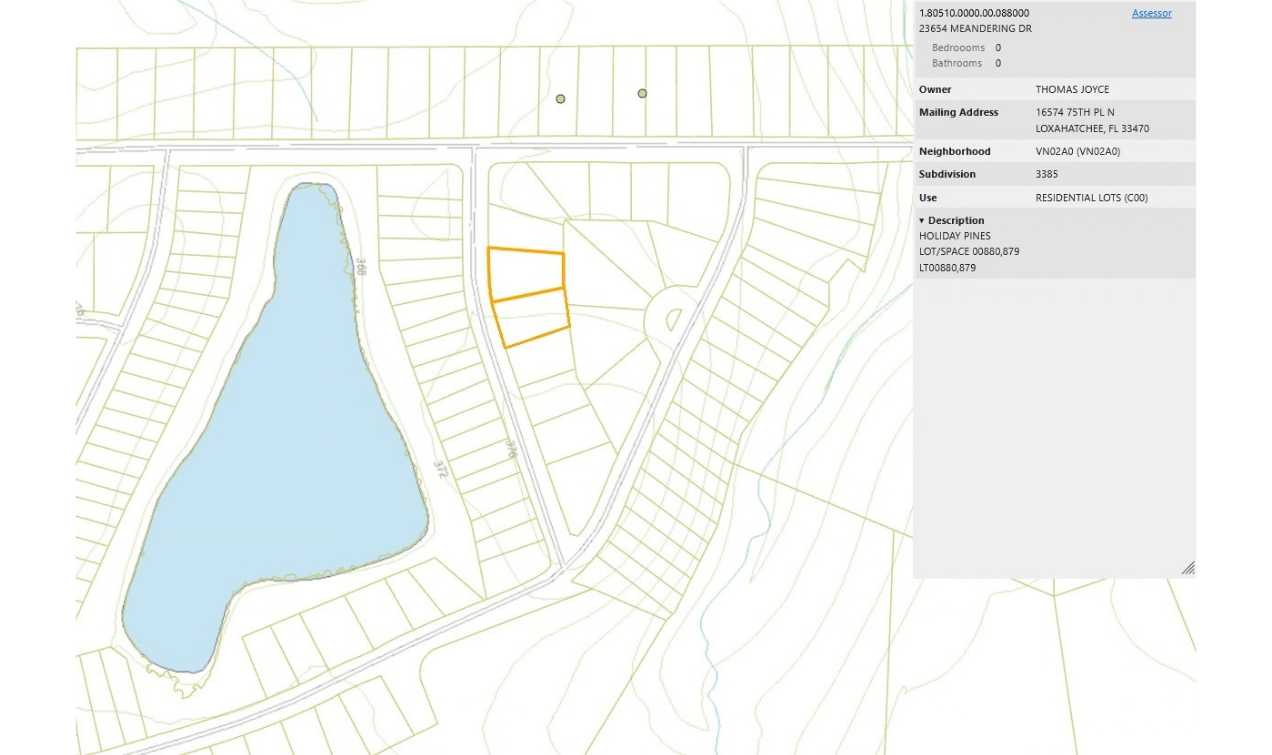Click owner name THOMAS JOYCE
Image resolution: width=1272 pixels, height=755 pixels.
tap(1072, 90)
